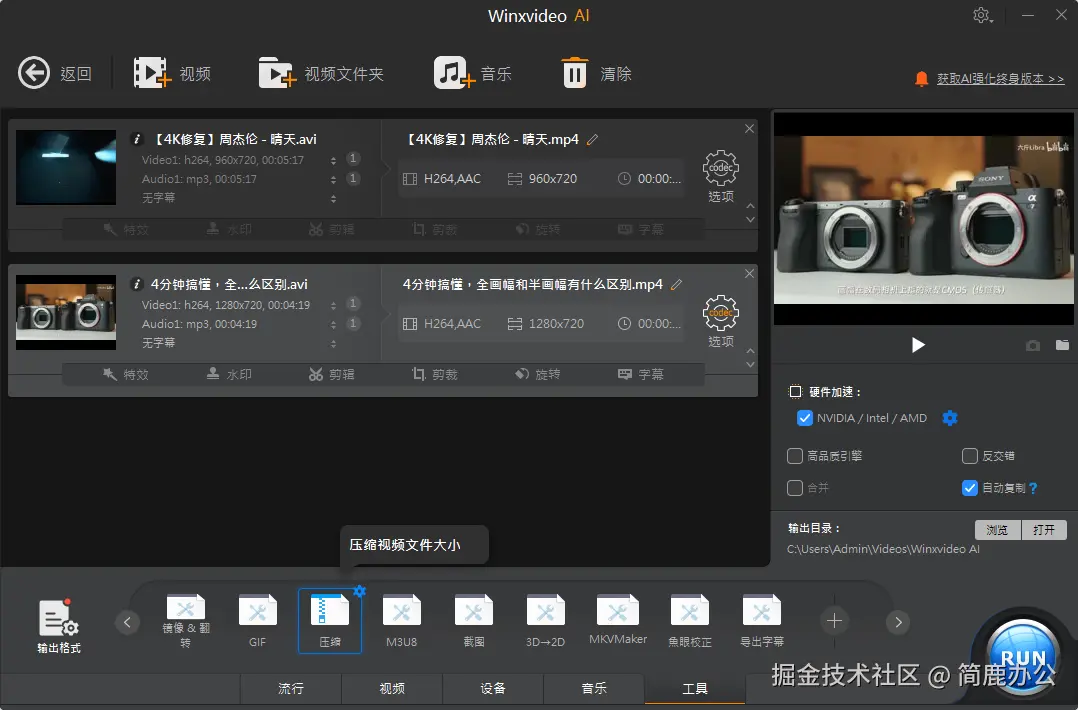This screenshot has height=710, width=1078.
Task: Show more tools with right arrow
Action: pos(898,622)
